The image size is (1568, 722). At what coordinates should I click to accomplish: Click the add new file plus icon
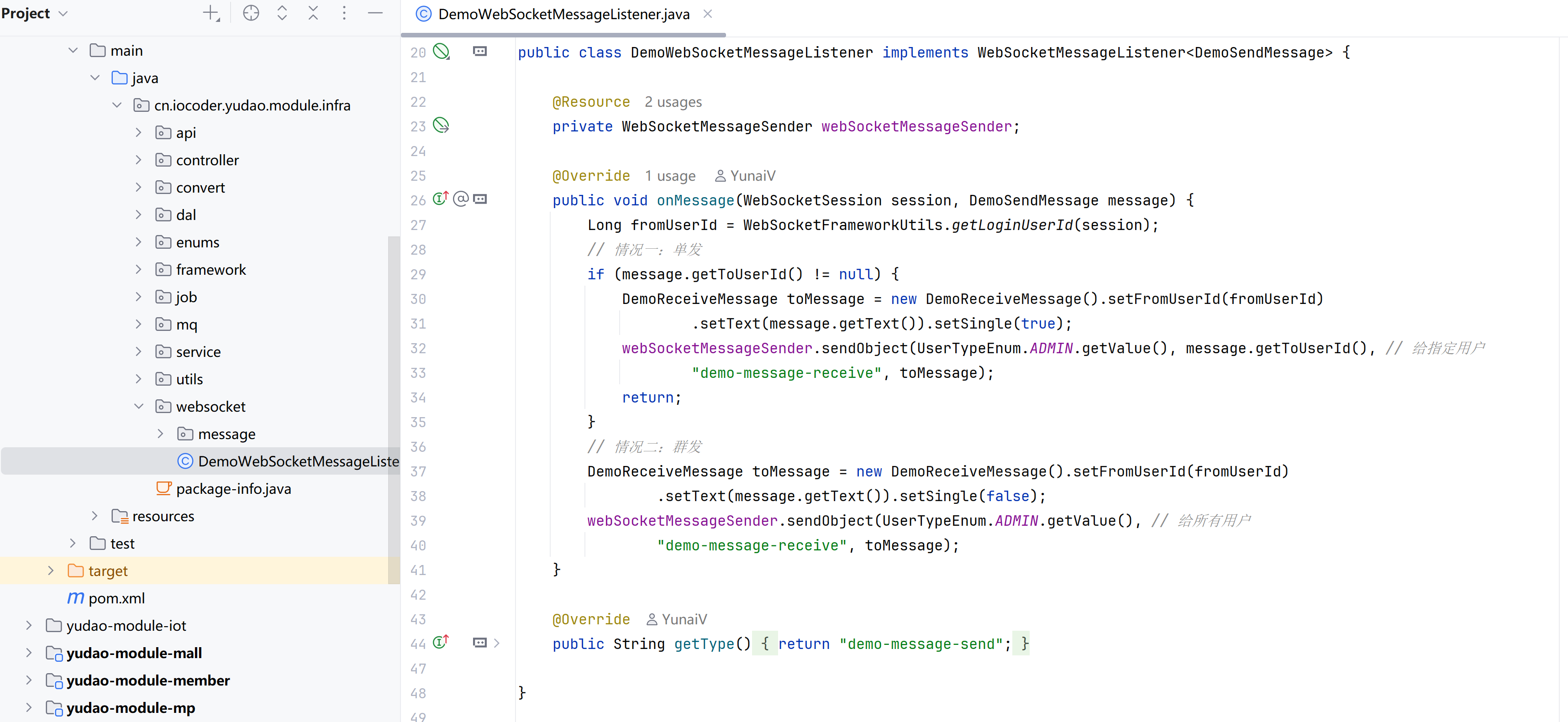(x=210, y=13)
